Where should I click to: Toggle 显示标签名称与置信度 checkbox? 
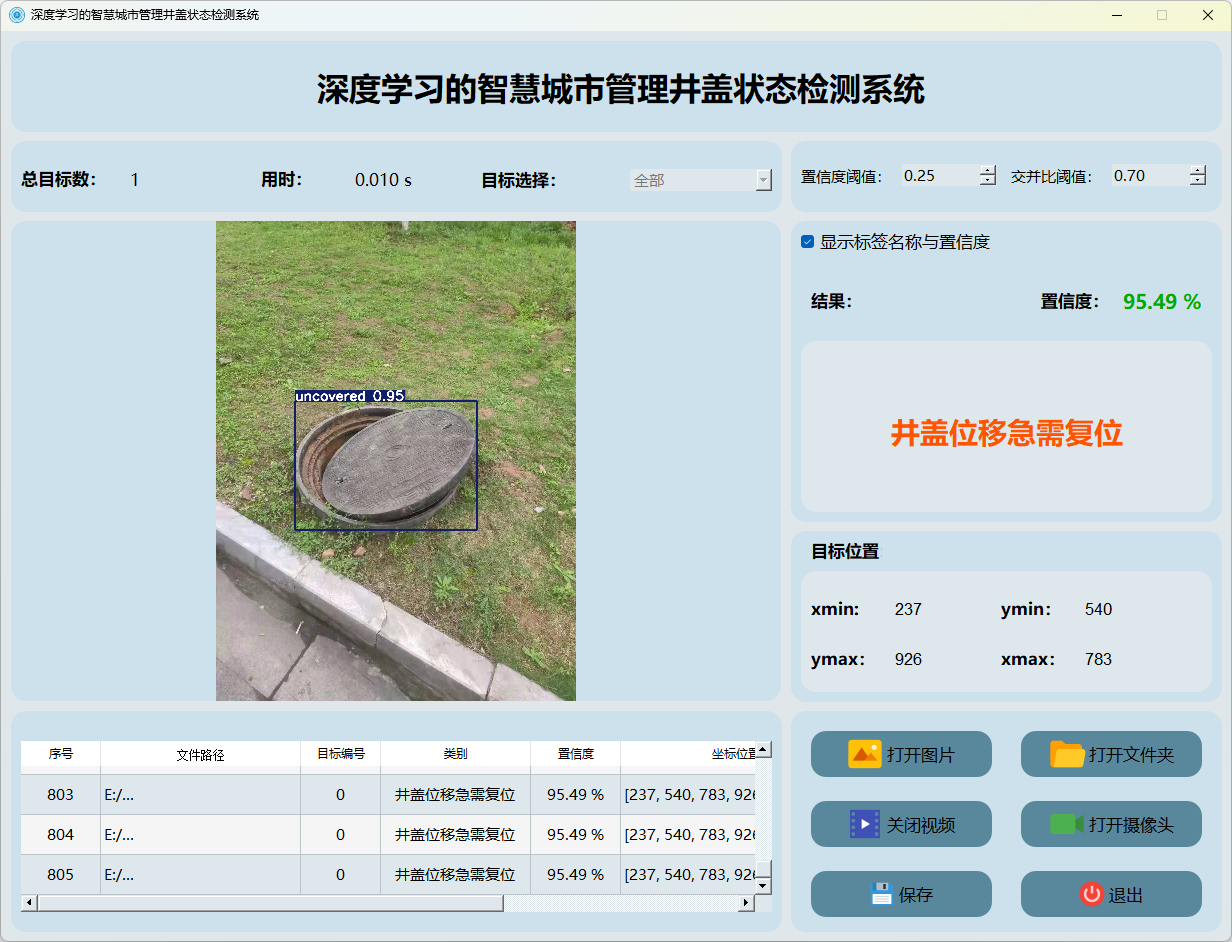pyautogui.click(x=808, y=242)
